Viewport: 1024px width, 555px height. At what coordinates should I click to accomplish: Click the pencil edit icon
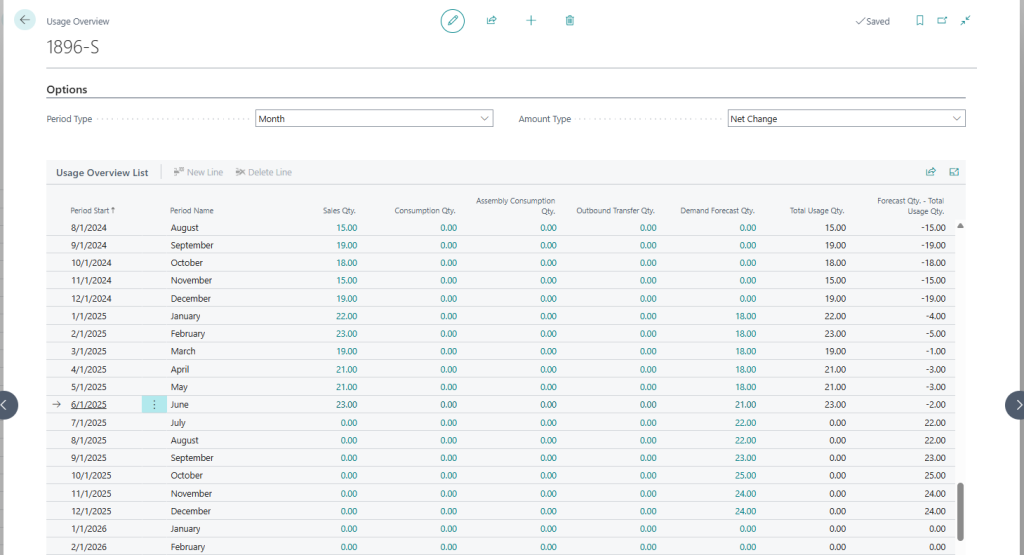[x=453, y=20]
